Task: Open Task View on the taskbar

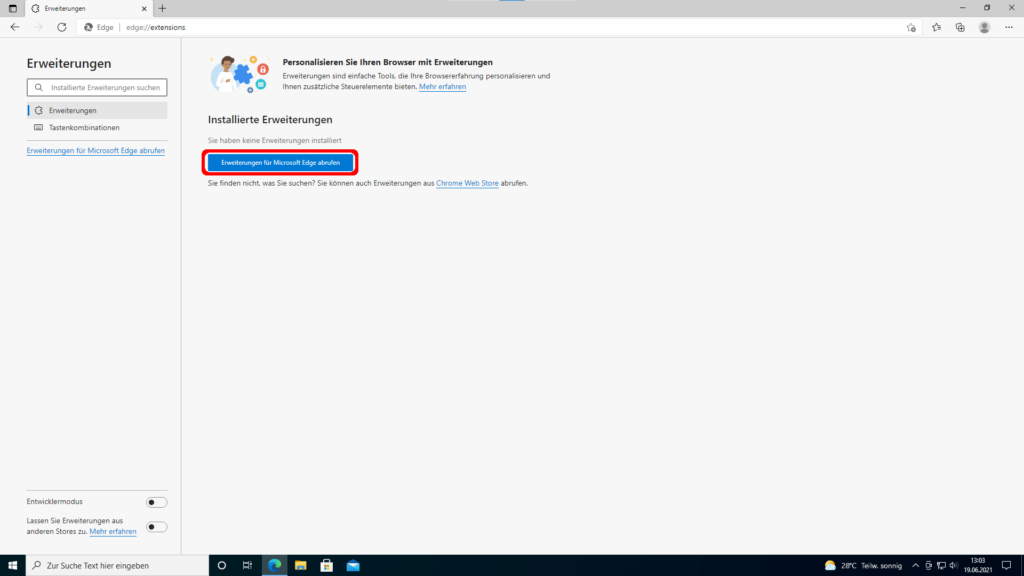Action: 248,566
